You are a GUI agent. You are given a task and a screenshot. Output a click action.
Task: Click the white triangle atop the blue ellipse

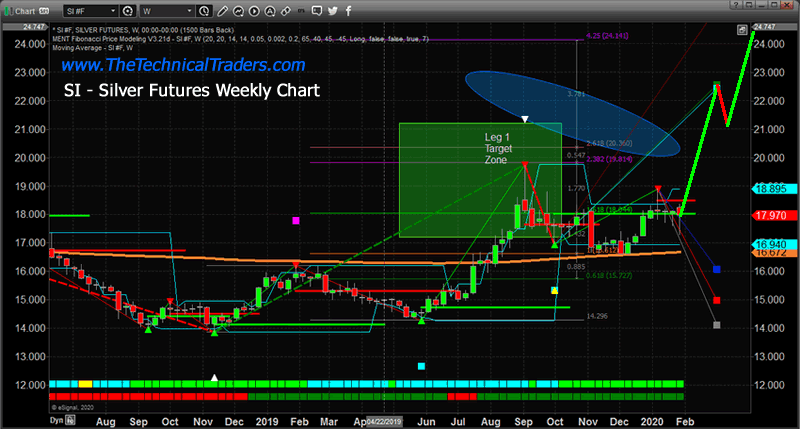(x=524, y=119)
